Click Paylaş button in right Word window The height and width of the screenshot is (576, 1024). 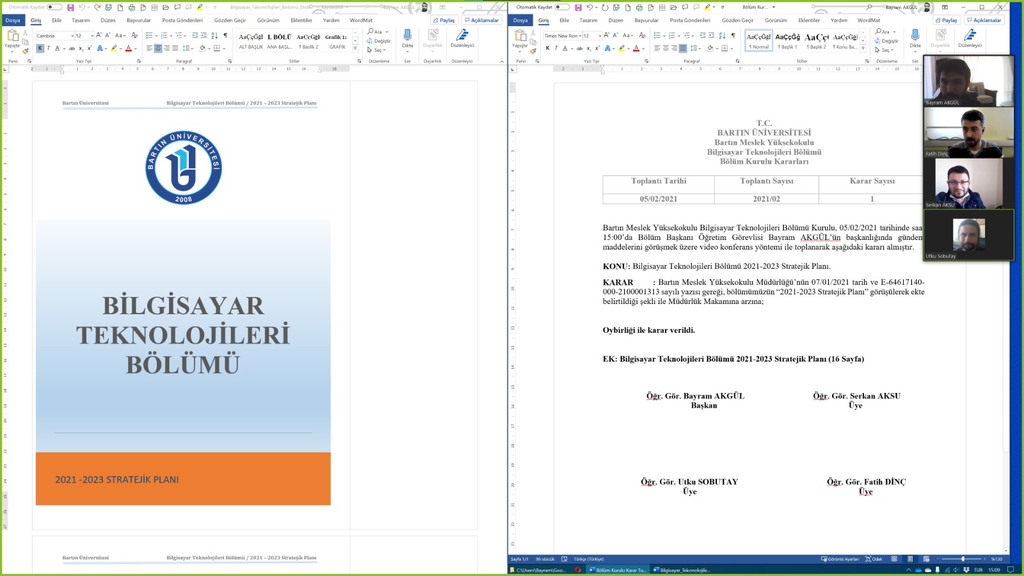click(945, 20)
